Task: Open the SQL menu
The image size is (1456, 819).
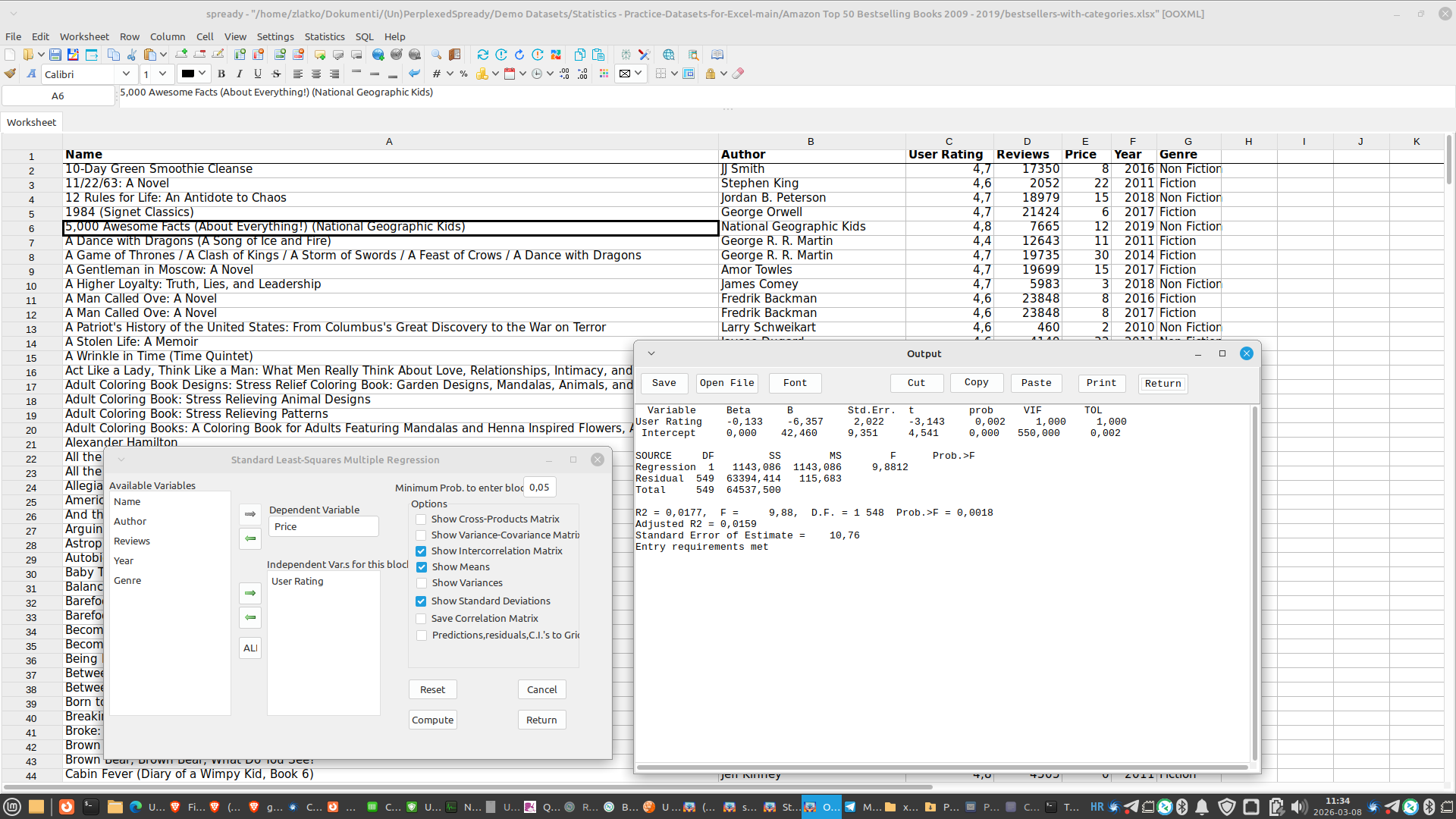Action: pos(364,36)
